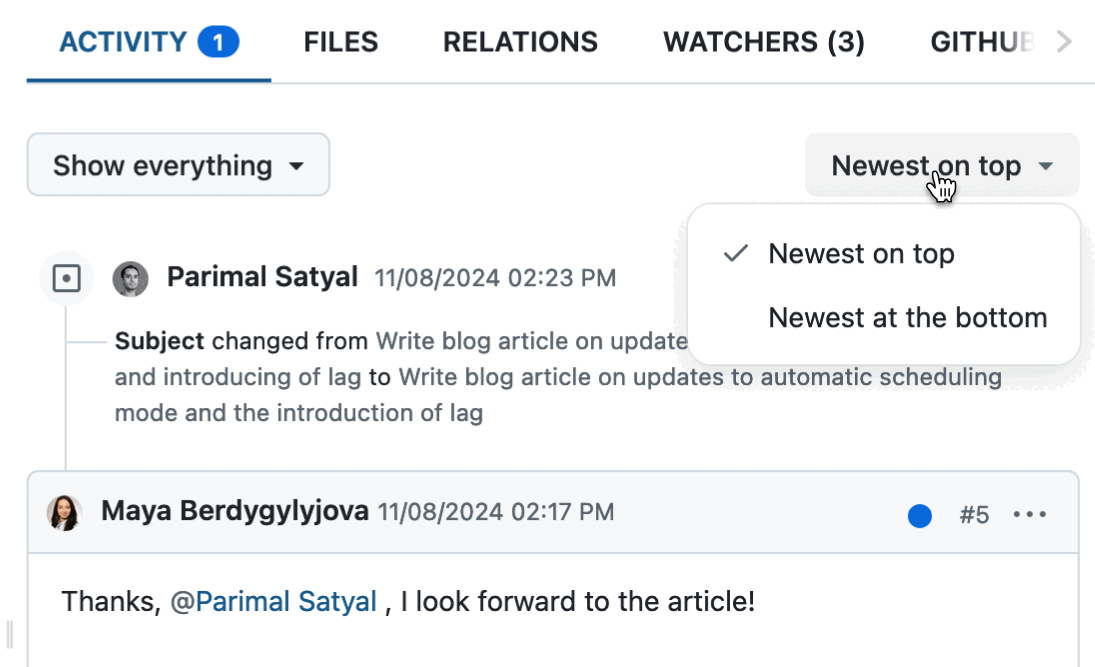1095x667 pixels.
Task: View the WATCHERS (3) tab
Action: tap(763, 41)
